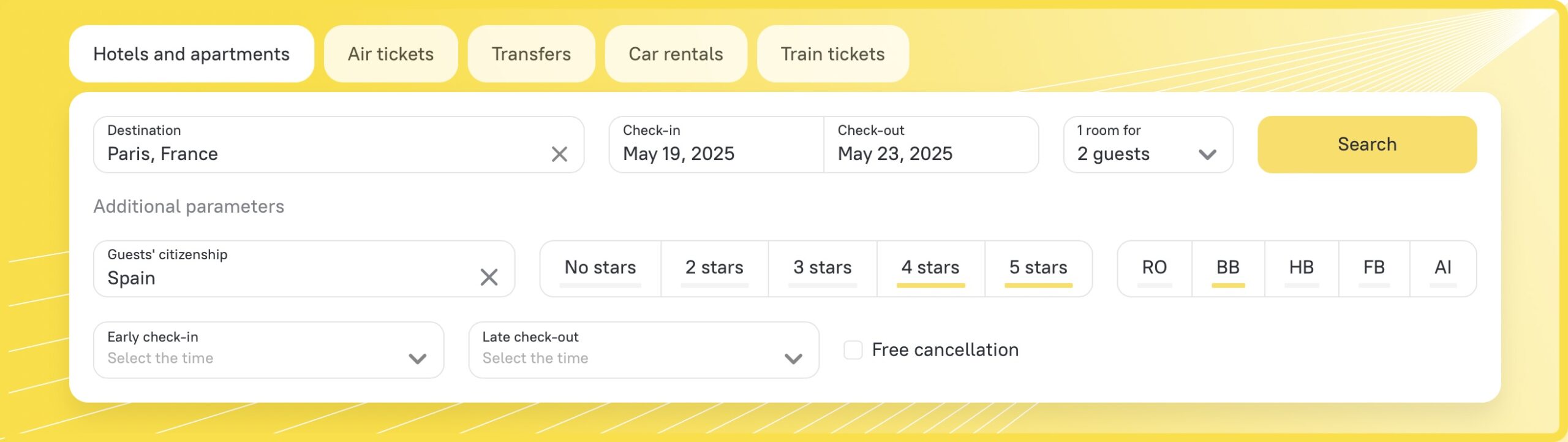Toggle the 4 stars filter
1568x442 pixels.
[930, 268]
